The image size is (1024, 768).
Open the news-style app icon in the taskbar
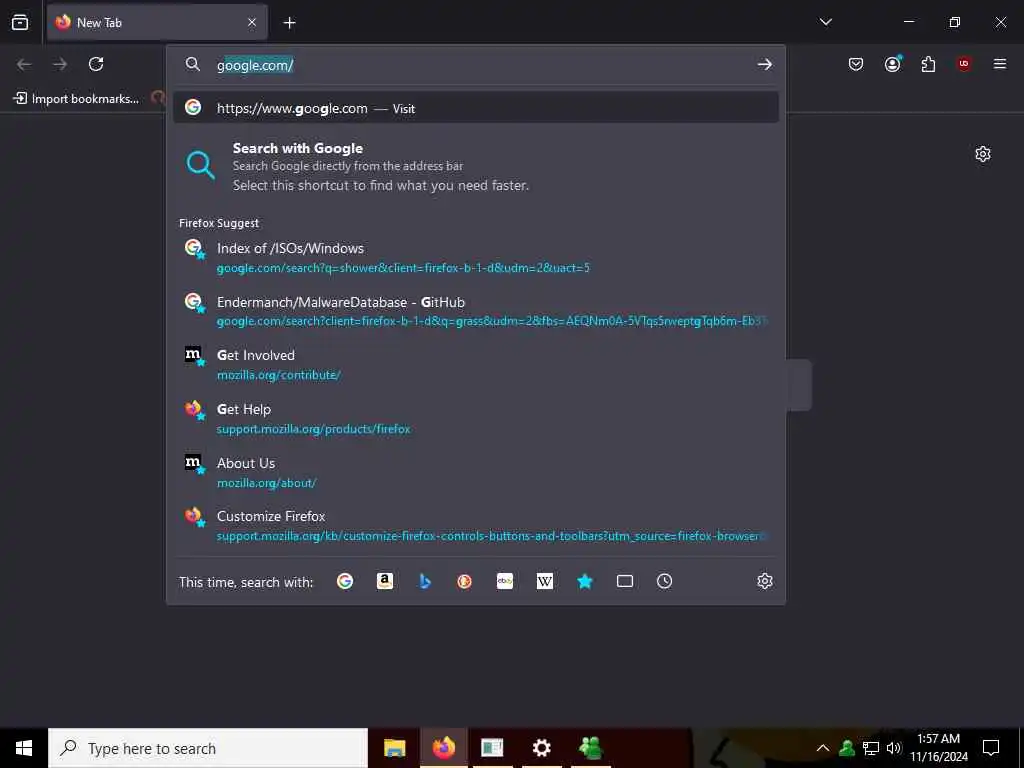pyautogui.click(x=492, y=748)
